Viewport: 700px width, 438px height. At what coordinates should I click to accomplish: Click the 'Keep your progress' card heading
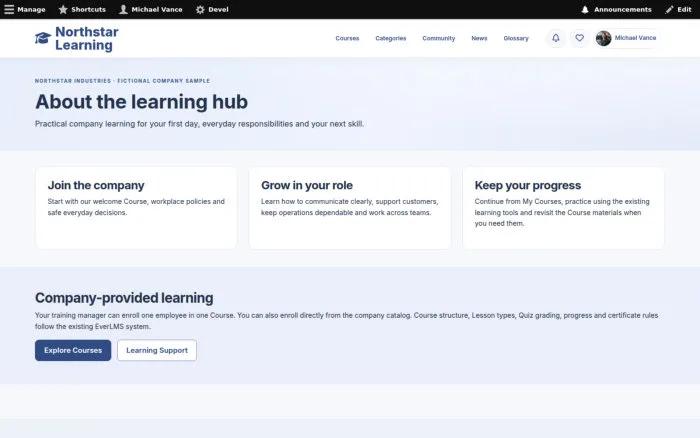click(x=528, y=185)
